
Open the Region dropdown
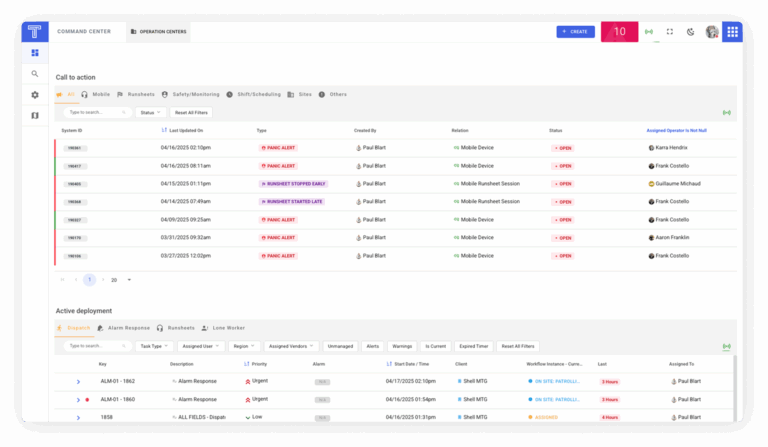click(x=244, y=346)
